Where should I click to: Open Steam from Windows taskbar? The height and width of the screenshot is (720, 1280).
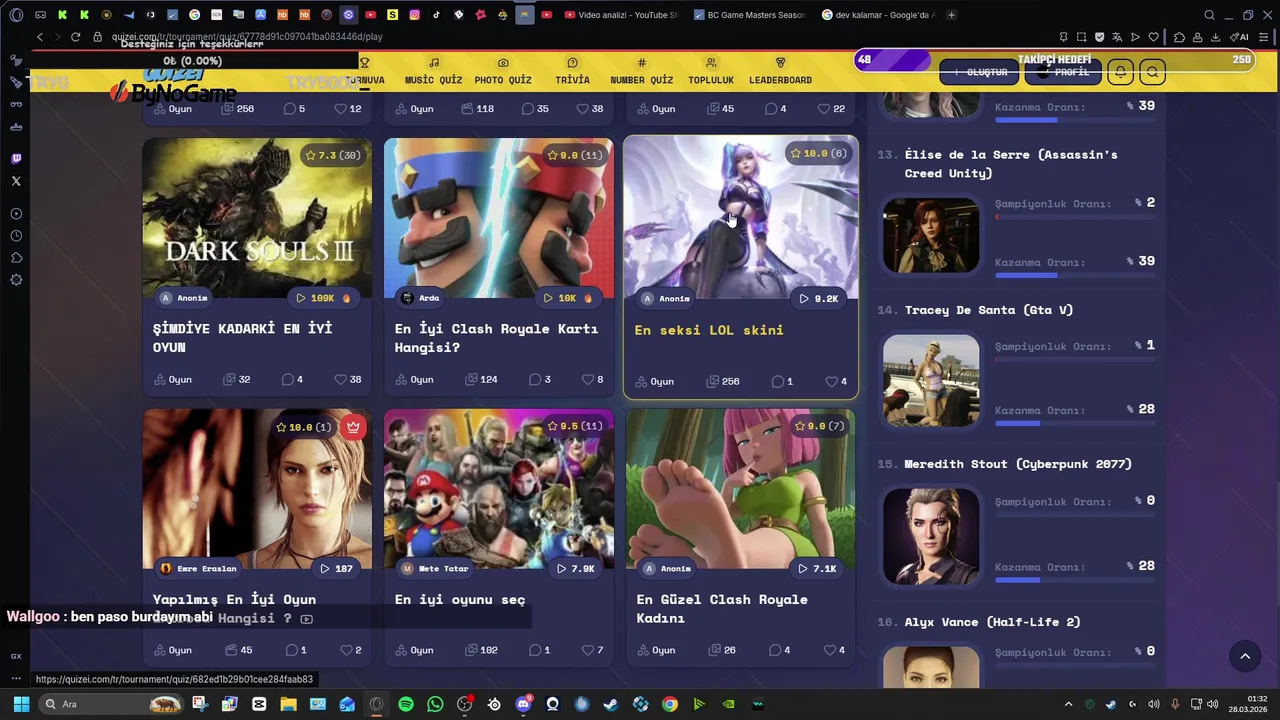tap(611, 704)
